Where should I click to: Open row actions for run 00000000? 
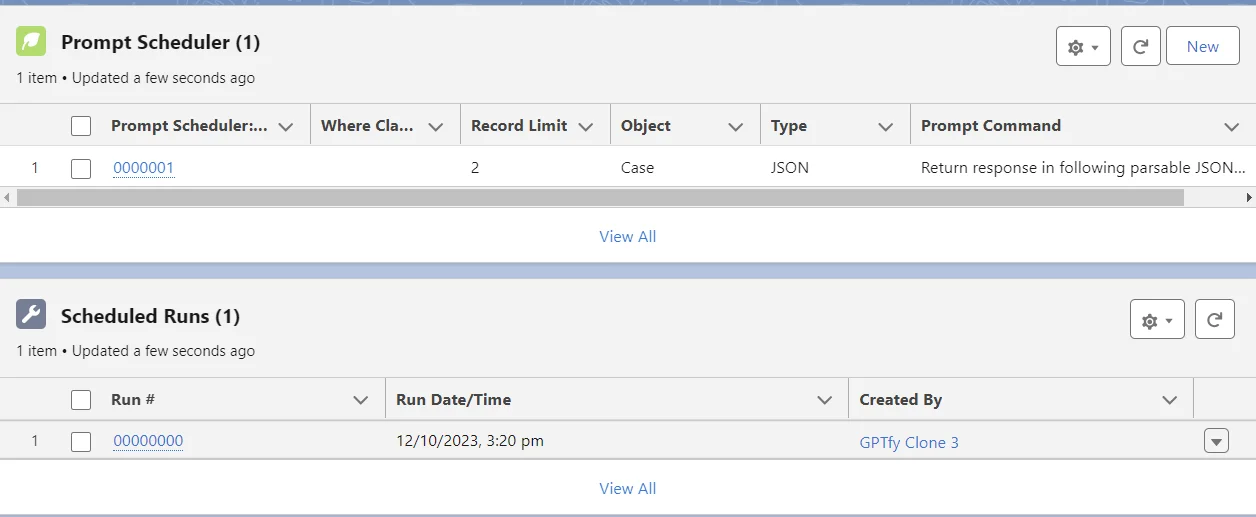(x=1216, y=441)
